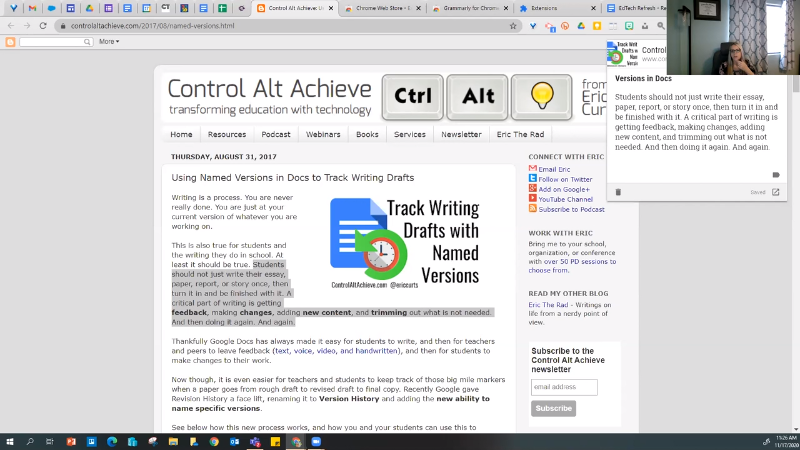Open Windows taskbar search

pos(30,442)
